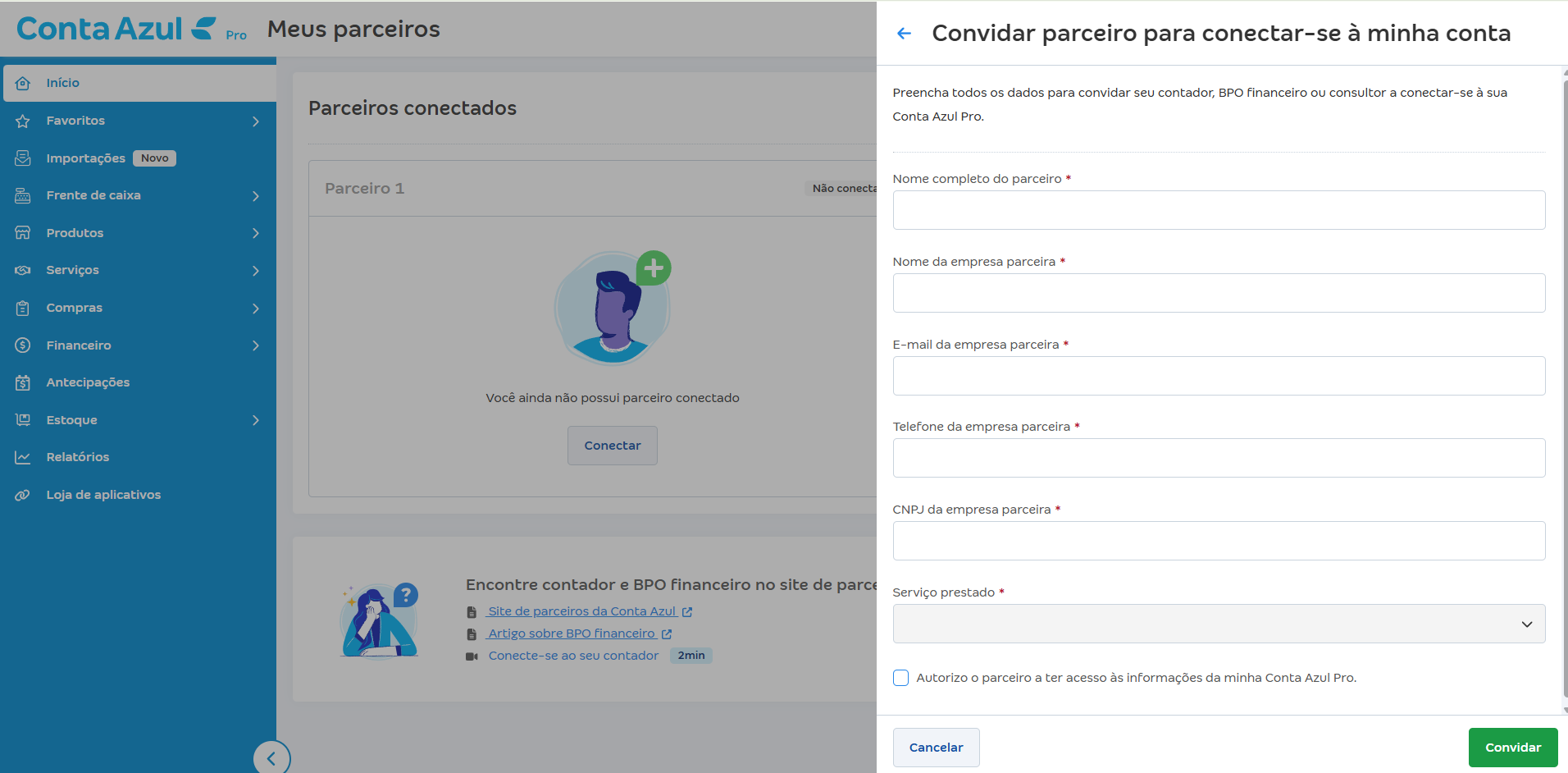Collapse the sidebar with the round arrow button

(x=271, y=757)
